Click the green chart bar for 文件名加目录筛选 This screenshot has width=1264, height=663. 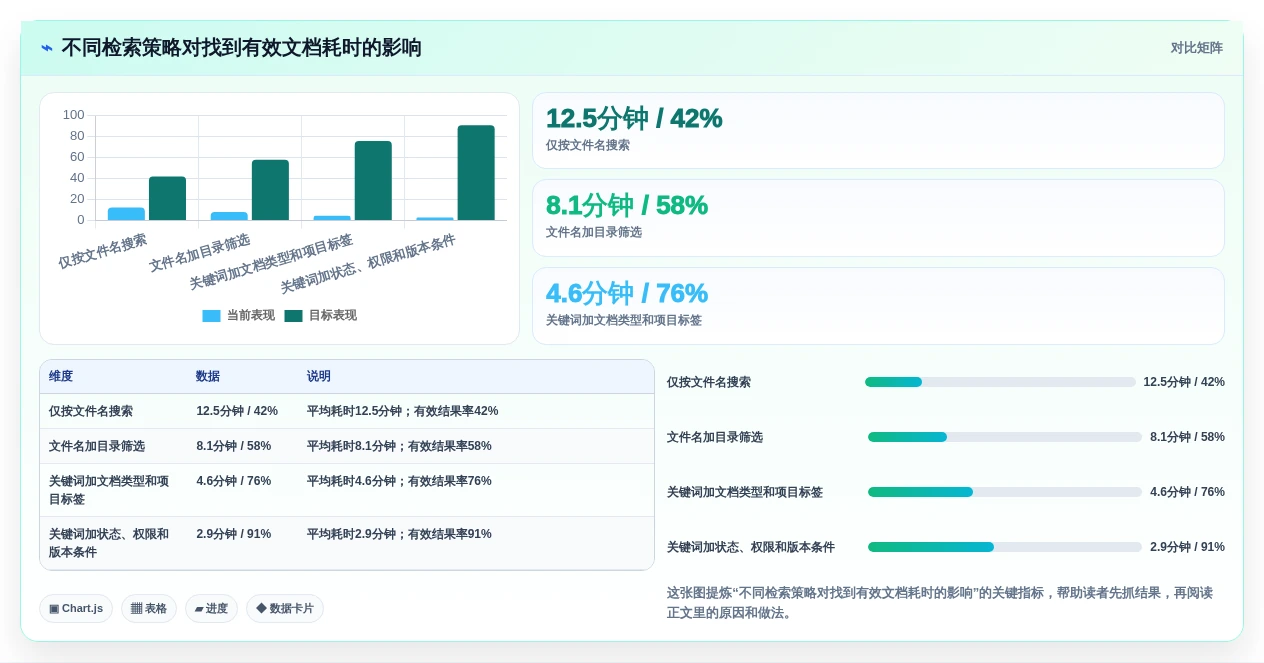click(x=270, y=190)
